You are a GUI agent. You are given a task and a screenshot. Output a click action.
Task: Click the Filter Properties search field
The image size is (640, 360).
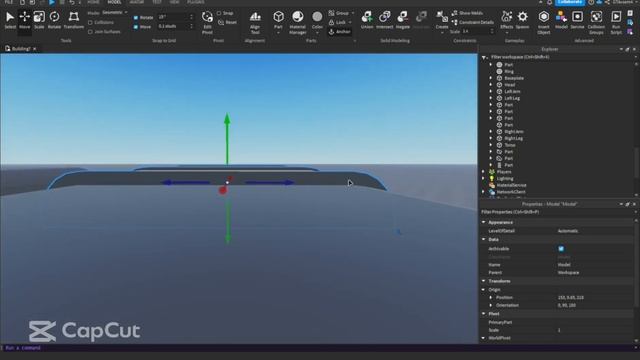click(557, 212)
